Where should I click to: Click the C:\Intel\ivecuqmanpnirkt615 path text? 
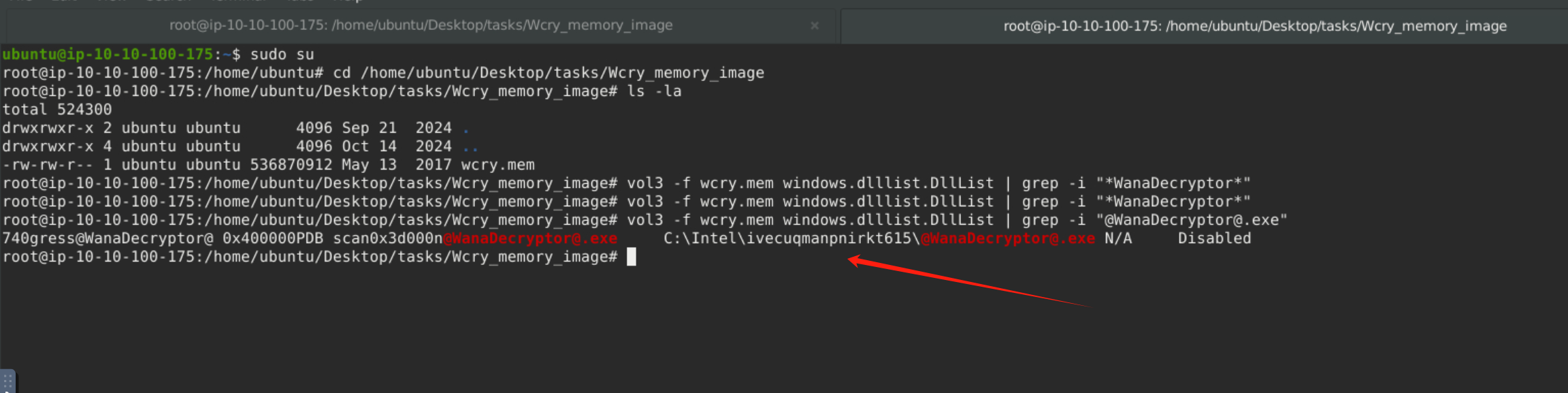point(791,239)
